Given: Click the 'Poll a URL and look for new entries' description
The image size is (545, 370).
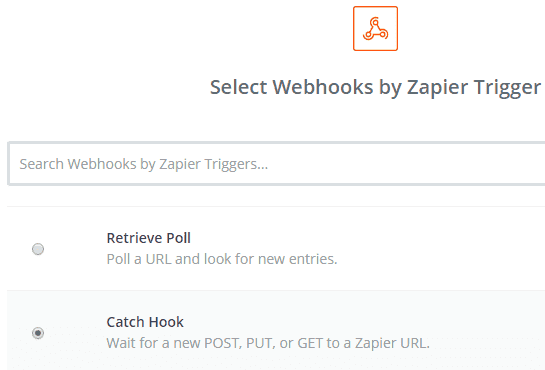Looking at the screenshot, I should point(222,259).
